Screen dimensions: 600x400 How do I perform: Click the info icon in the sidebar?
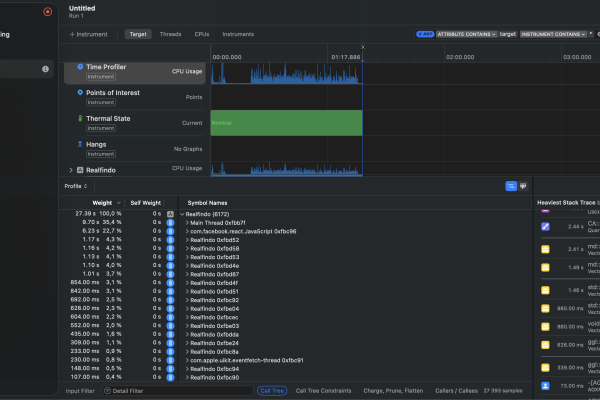point(46,69)
